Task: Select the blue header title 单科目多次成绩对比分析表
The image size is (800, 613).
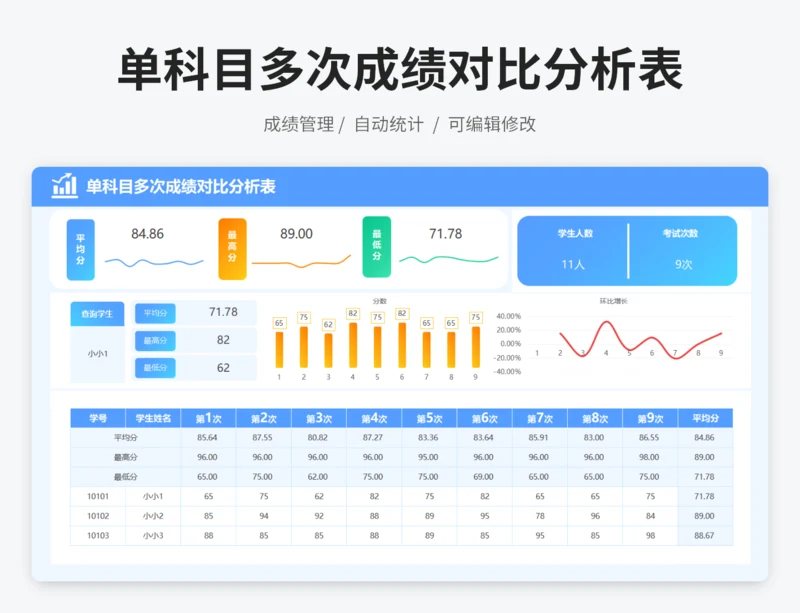Action: pyautogui.click(x=181, y=187)
